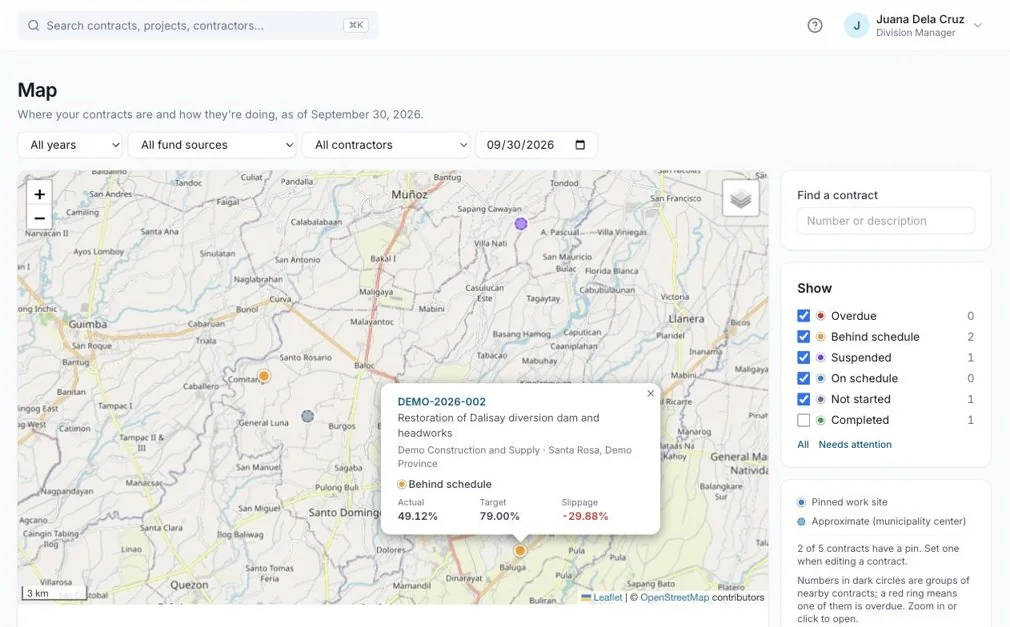Click the 3 km map scale bar
The width and height of the screenshot is (1010, 627).
point(55,593)
